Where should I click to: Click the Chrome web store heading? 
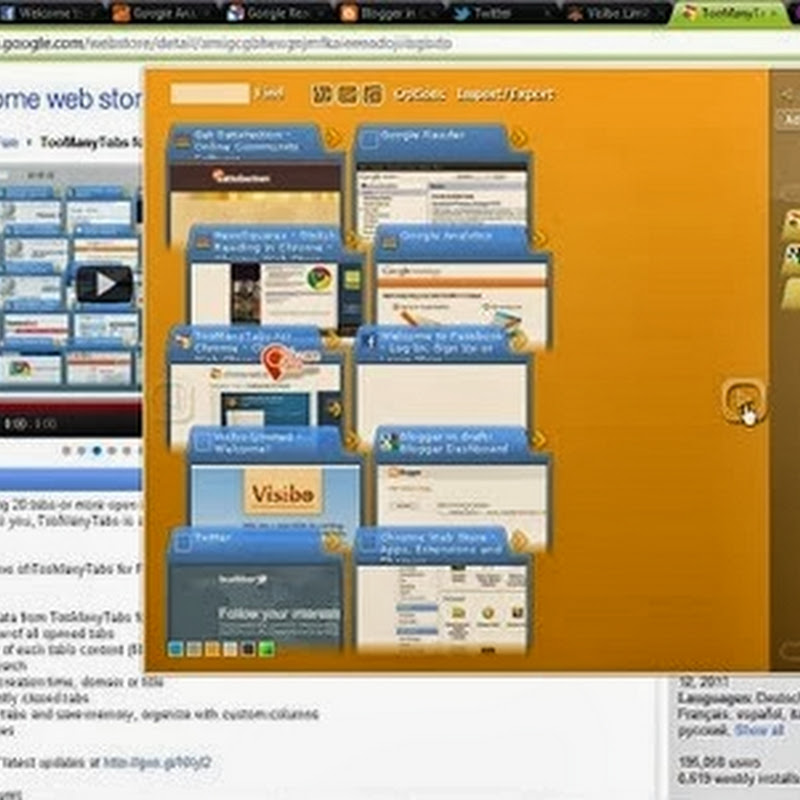pyautogui.click(x=71, y=99)
